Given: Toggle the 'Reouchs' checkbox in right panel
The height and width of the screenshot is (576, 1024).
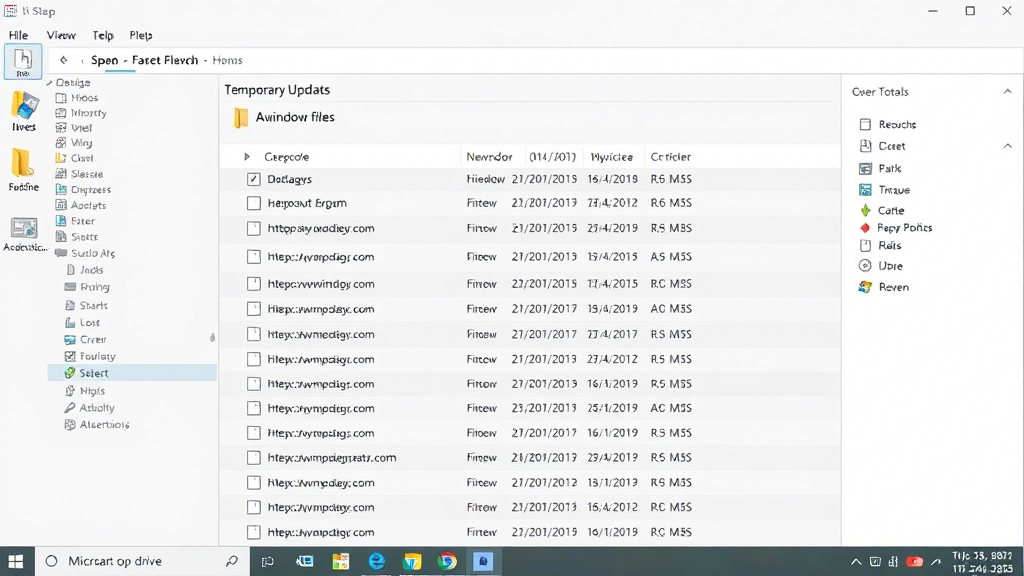Looking at the screenshot, I should tap(865, 124).
